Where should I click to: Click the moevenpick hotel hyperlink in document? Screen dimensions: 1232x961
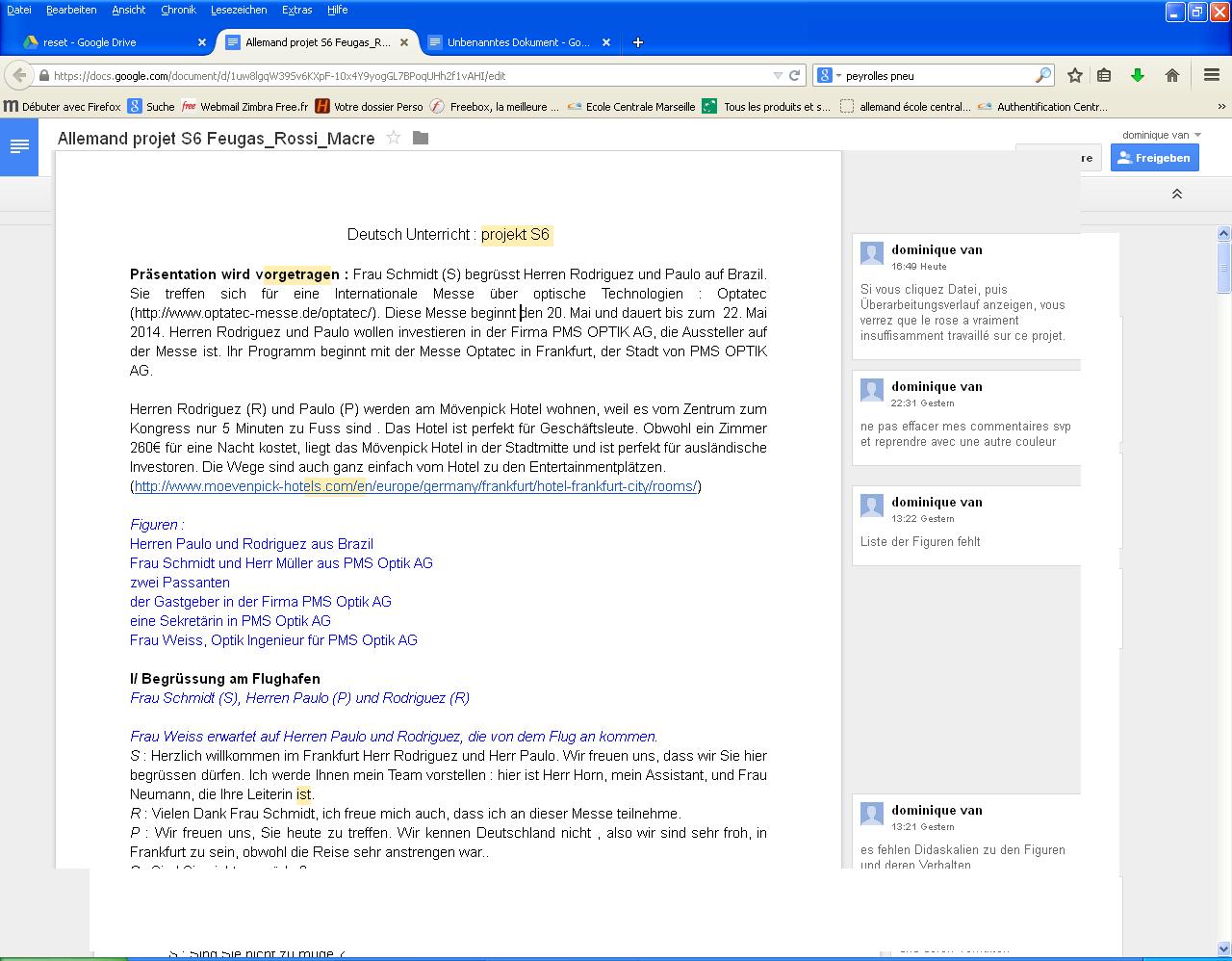point(415,486)
